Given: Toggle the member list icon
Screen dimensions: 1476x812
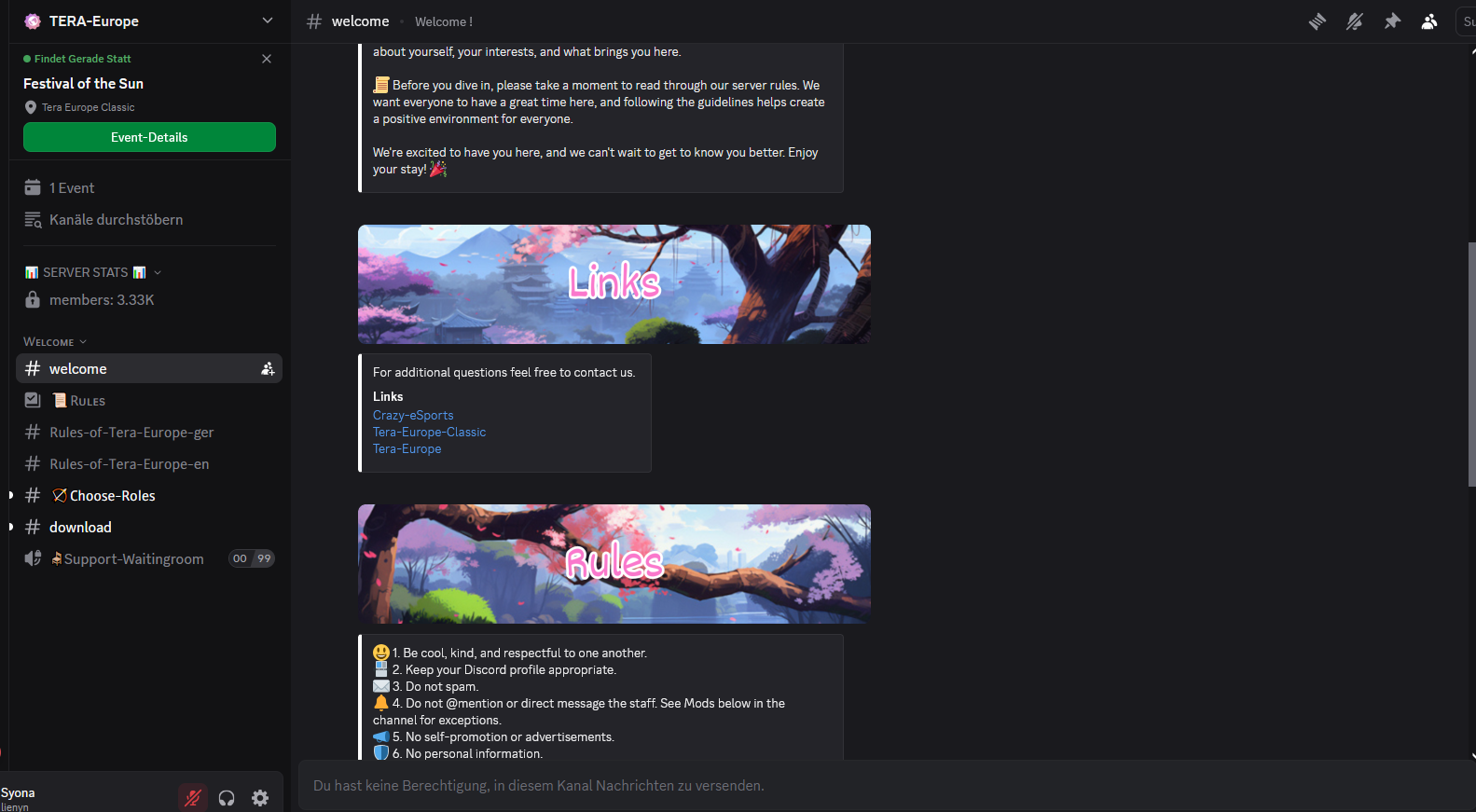Looking at the screenshot, I should coord(1429,21).
